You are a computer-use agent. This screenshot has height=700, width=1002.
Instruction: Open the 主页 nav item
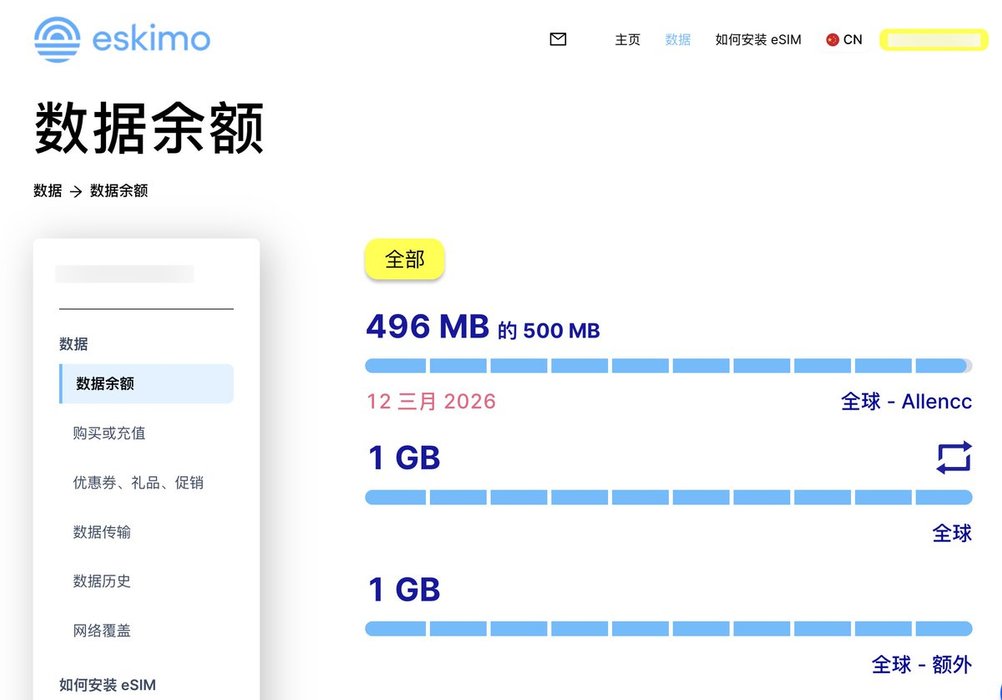coord(628,40)
